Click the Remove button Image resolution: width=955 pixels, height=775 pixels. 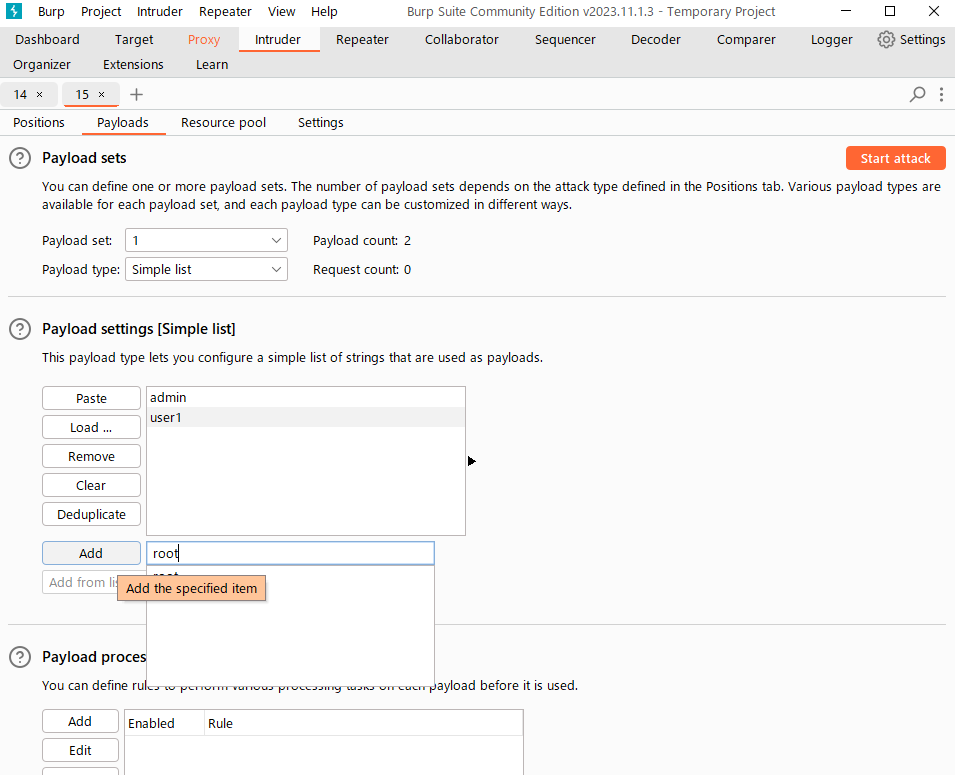[x=91, y=456]
